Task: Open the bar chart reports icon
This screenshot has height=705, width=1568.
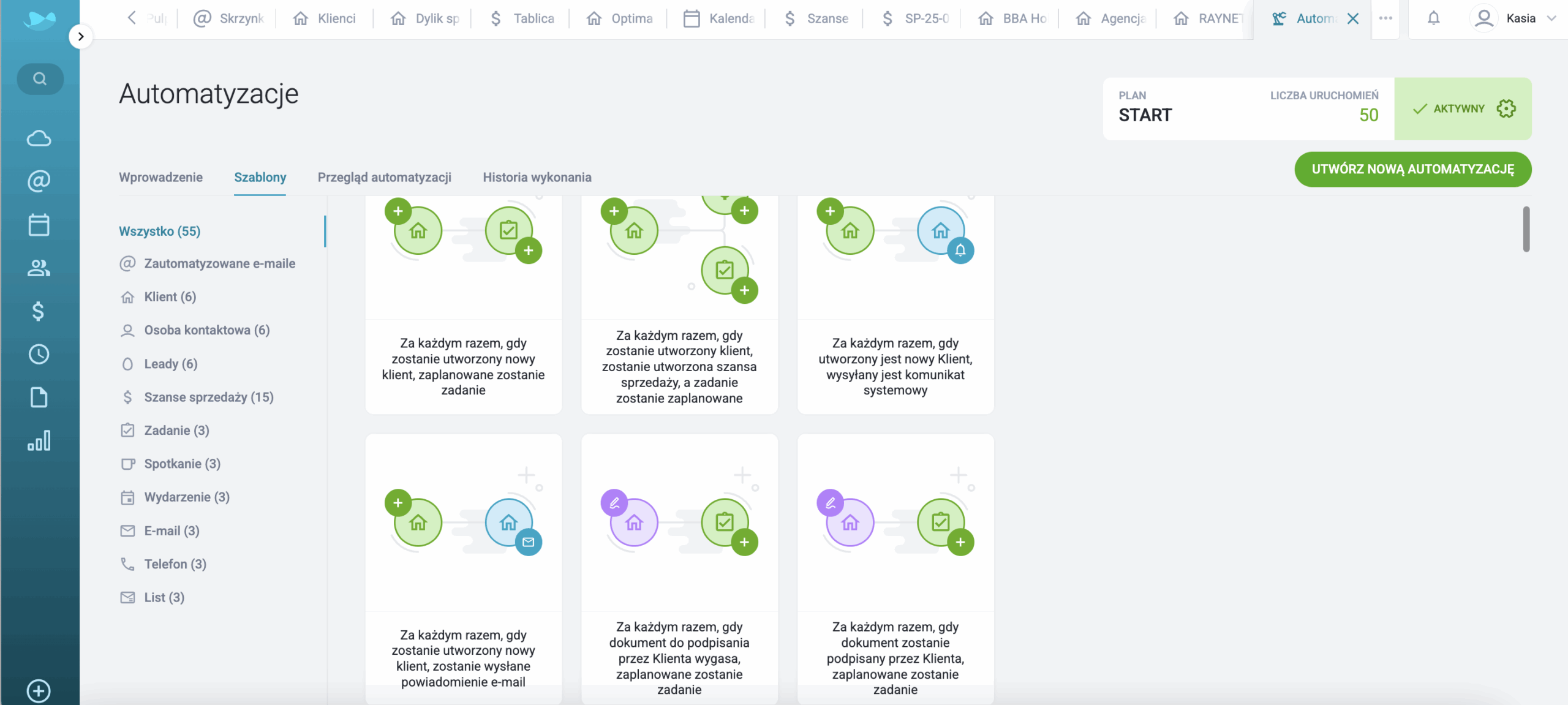Action: coord(39,440)
